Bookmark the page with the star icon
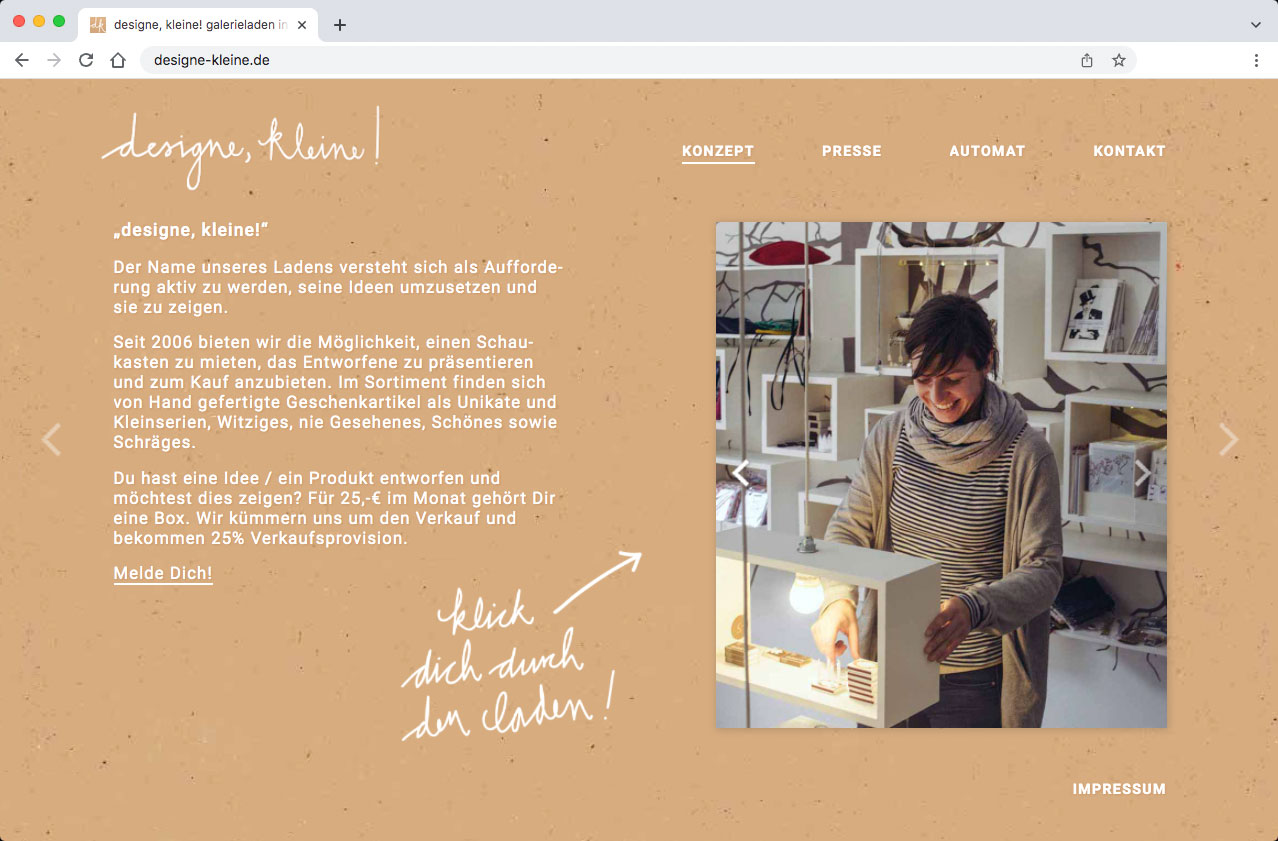 [1119, 60]
